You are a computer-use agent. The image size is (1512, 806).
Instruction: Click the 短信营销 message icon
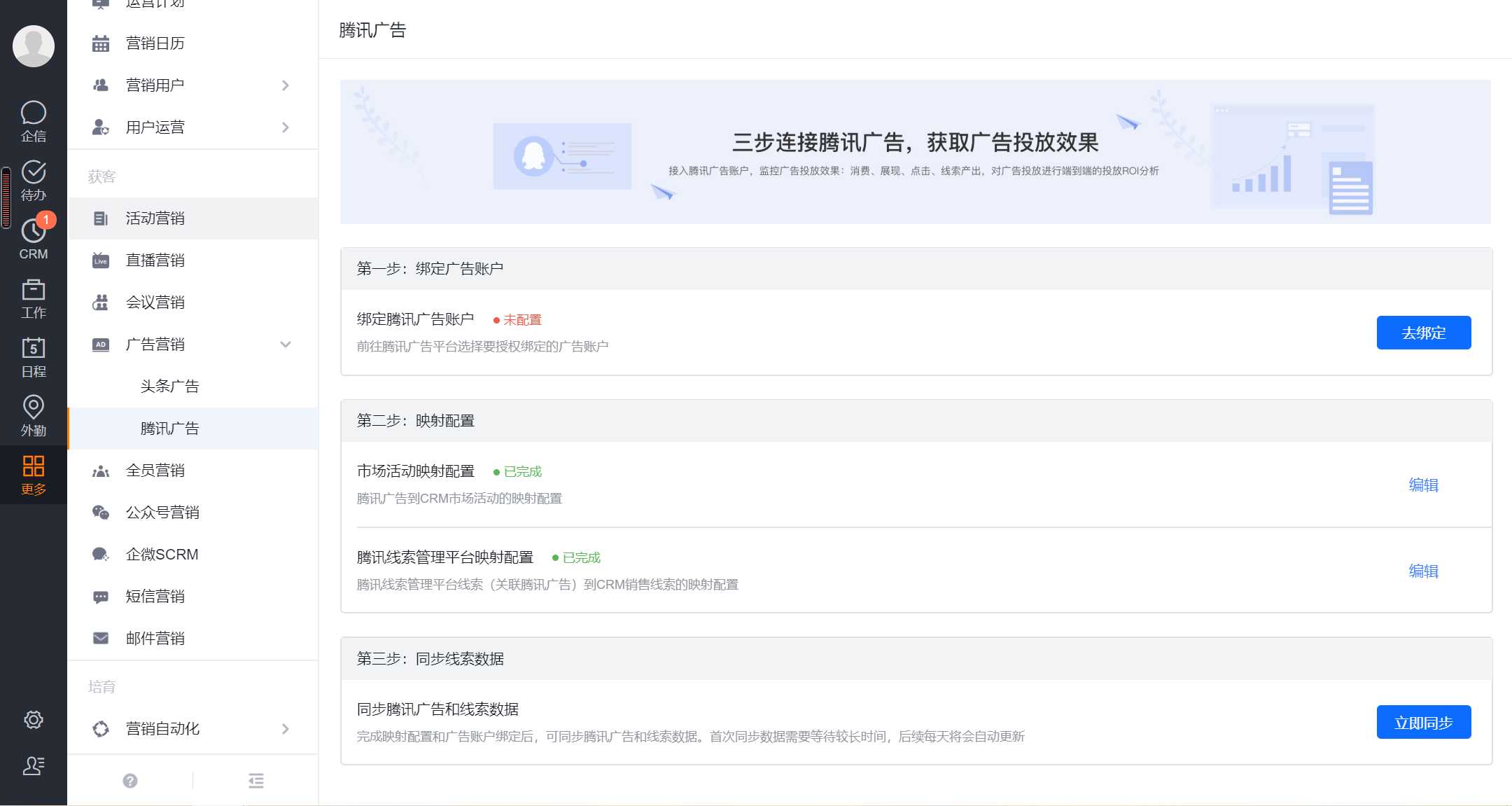tap(101, 597)
